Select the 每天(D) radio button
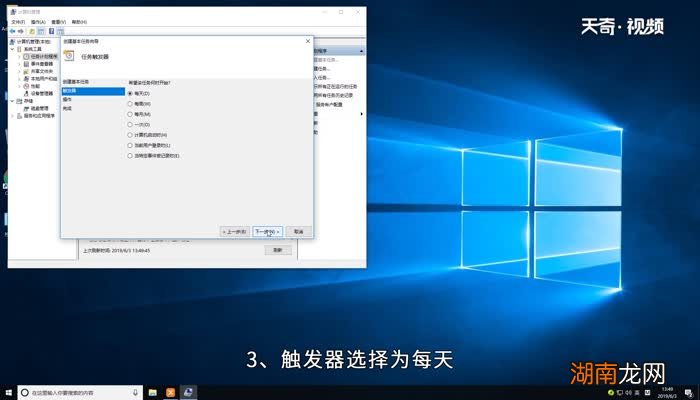 pos(130,94)
